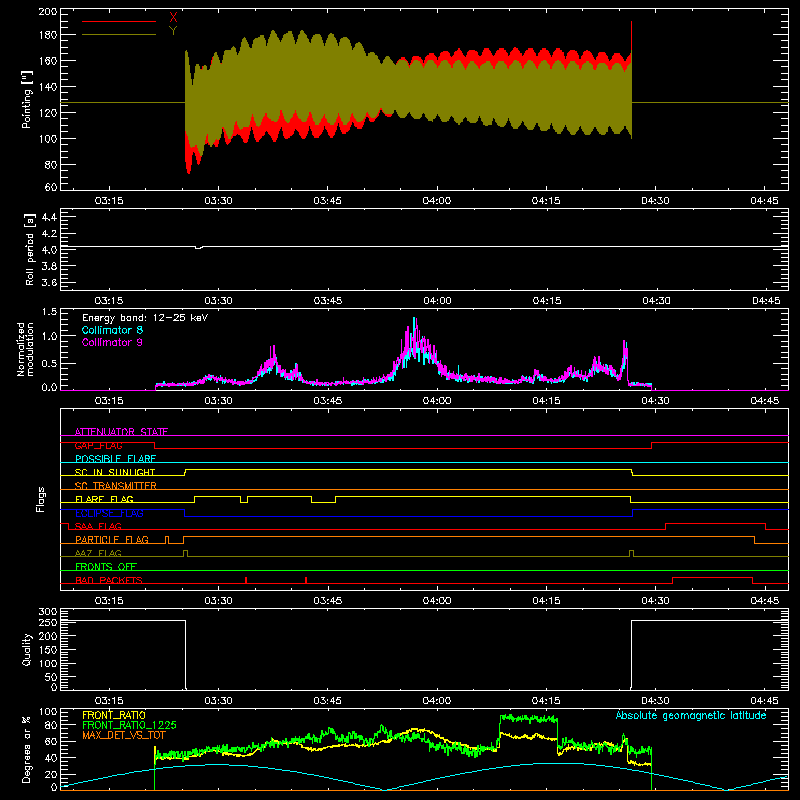Click the 0.5 tick on modulation axis
This screenshot has width=800, height=800.
49,363
